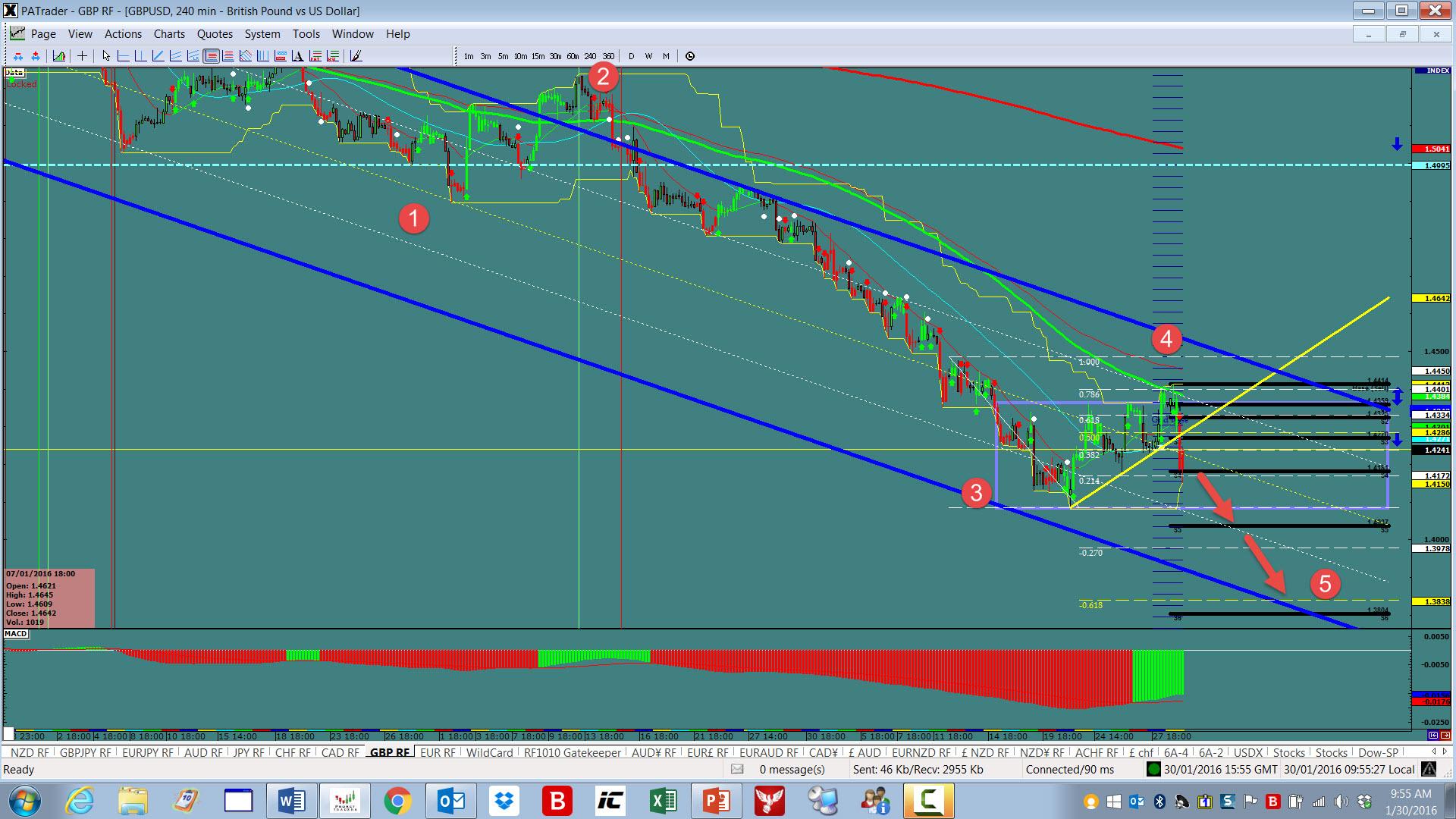Screen dimensions: 1456x819
Task: Click the Connected/90 ms status text
Action: pos(1070,770)
